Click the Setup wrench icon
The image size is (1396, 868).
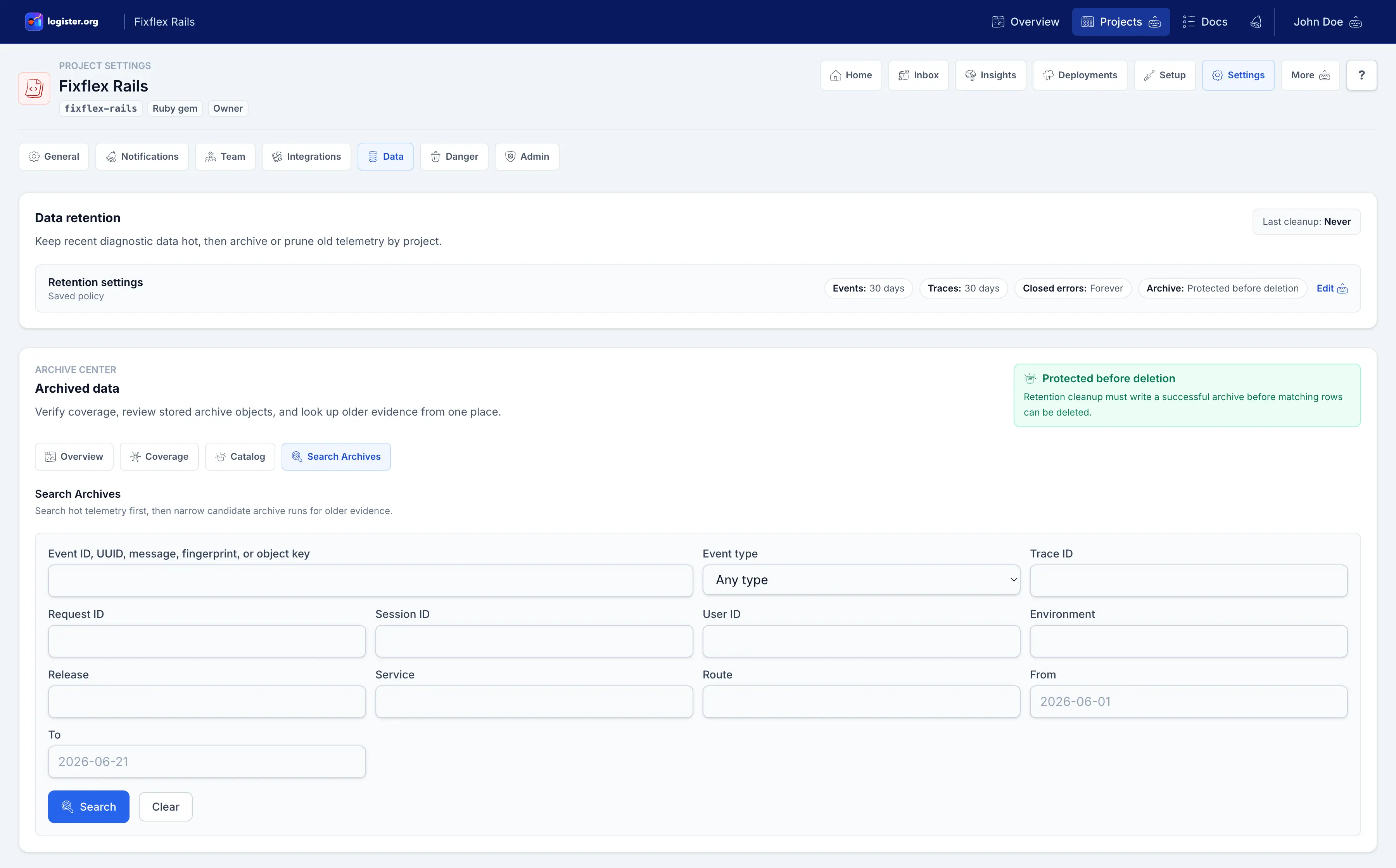coord(1149,75)
